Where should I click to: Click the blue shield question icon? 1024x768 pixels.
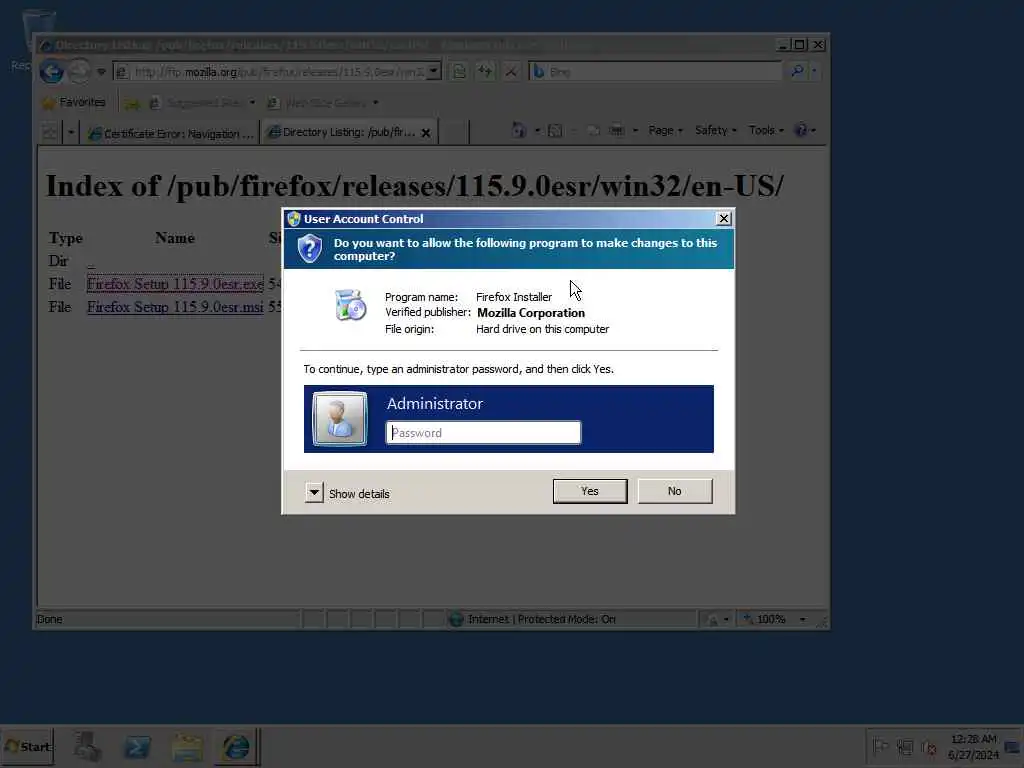tap(310, 249)
